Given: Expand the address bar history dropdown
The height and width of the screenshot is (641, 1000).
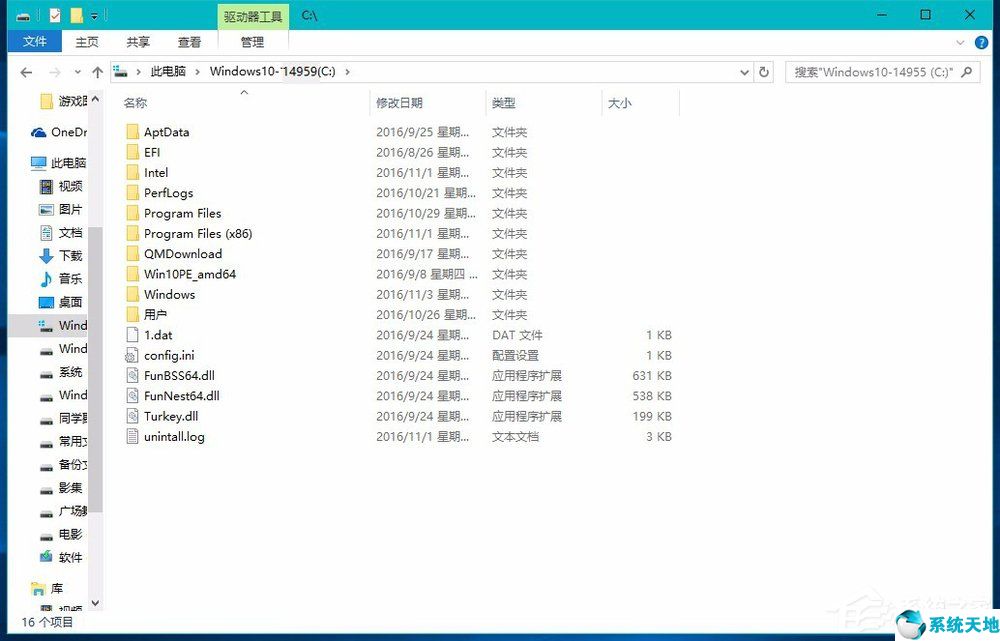Looking at the screenshot, I should tap(744, 72).
